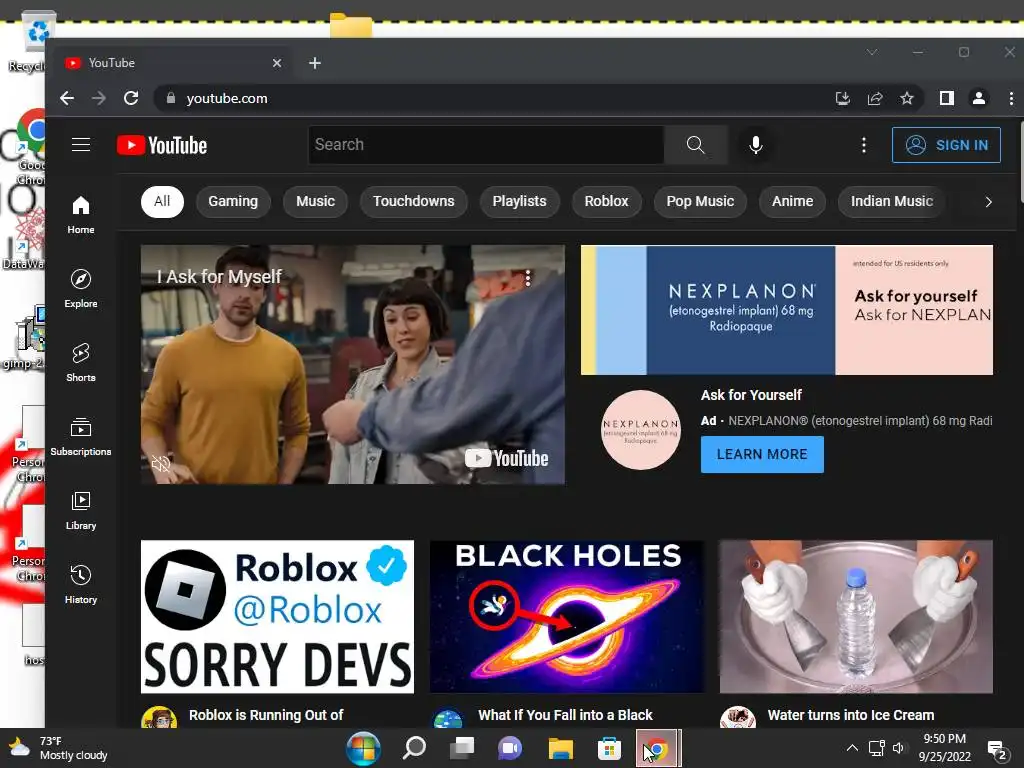Reload the YouTube page

tap(131, 98)
